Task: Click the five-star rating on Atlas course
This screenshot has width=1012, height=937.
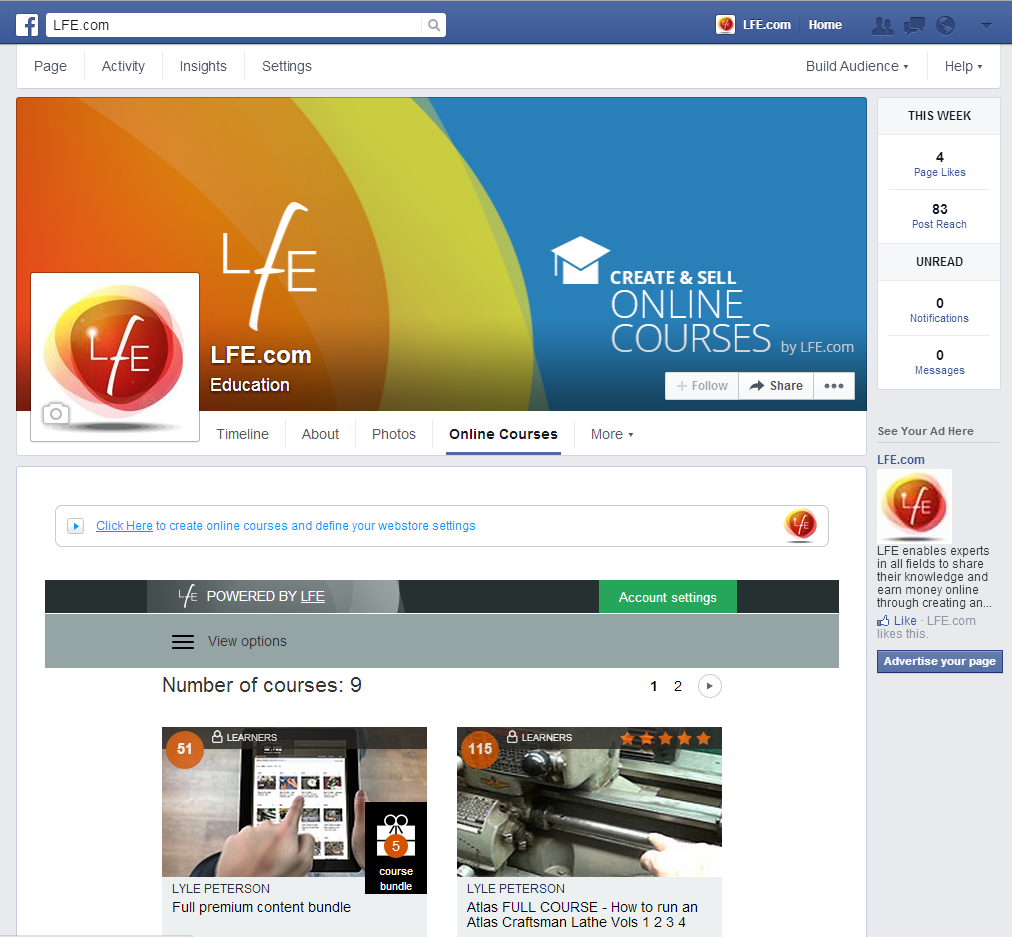Action: pyautogui.click(x=665, y=738)
